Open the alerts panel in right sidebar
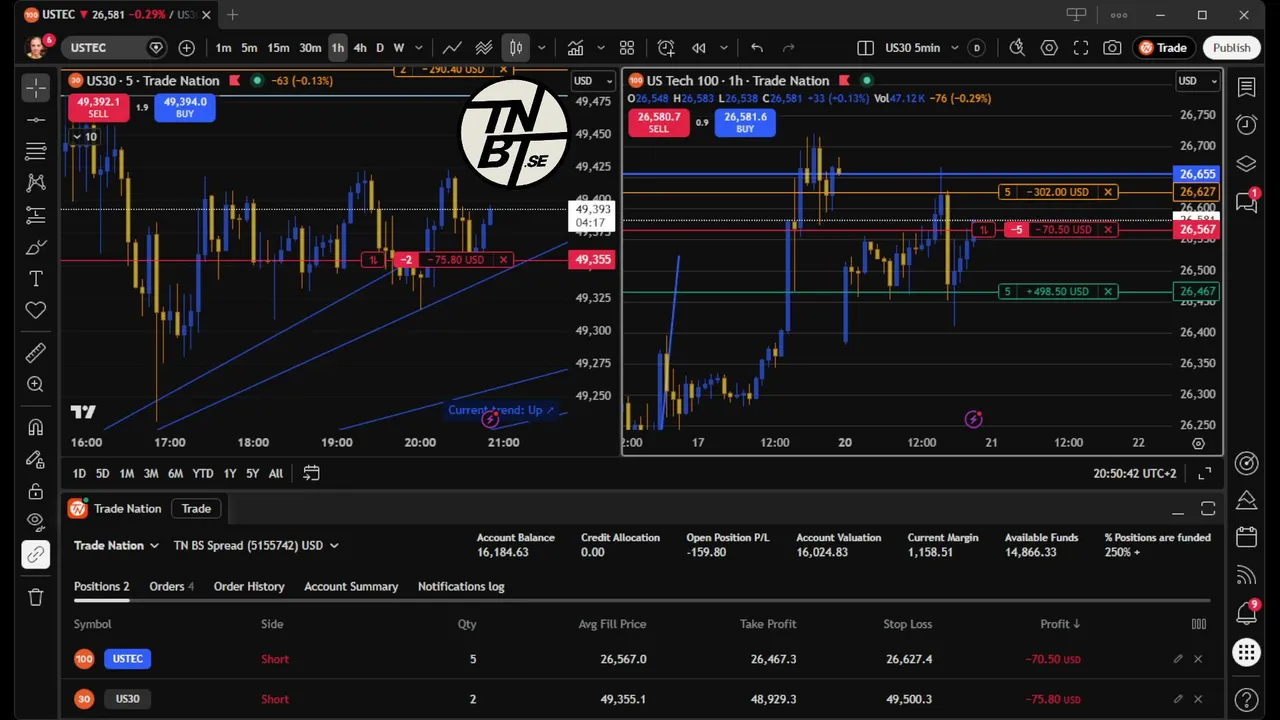 1246,125
